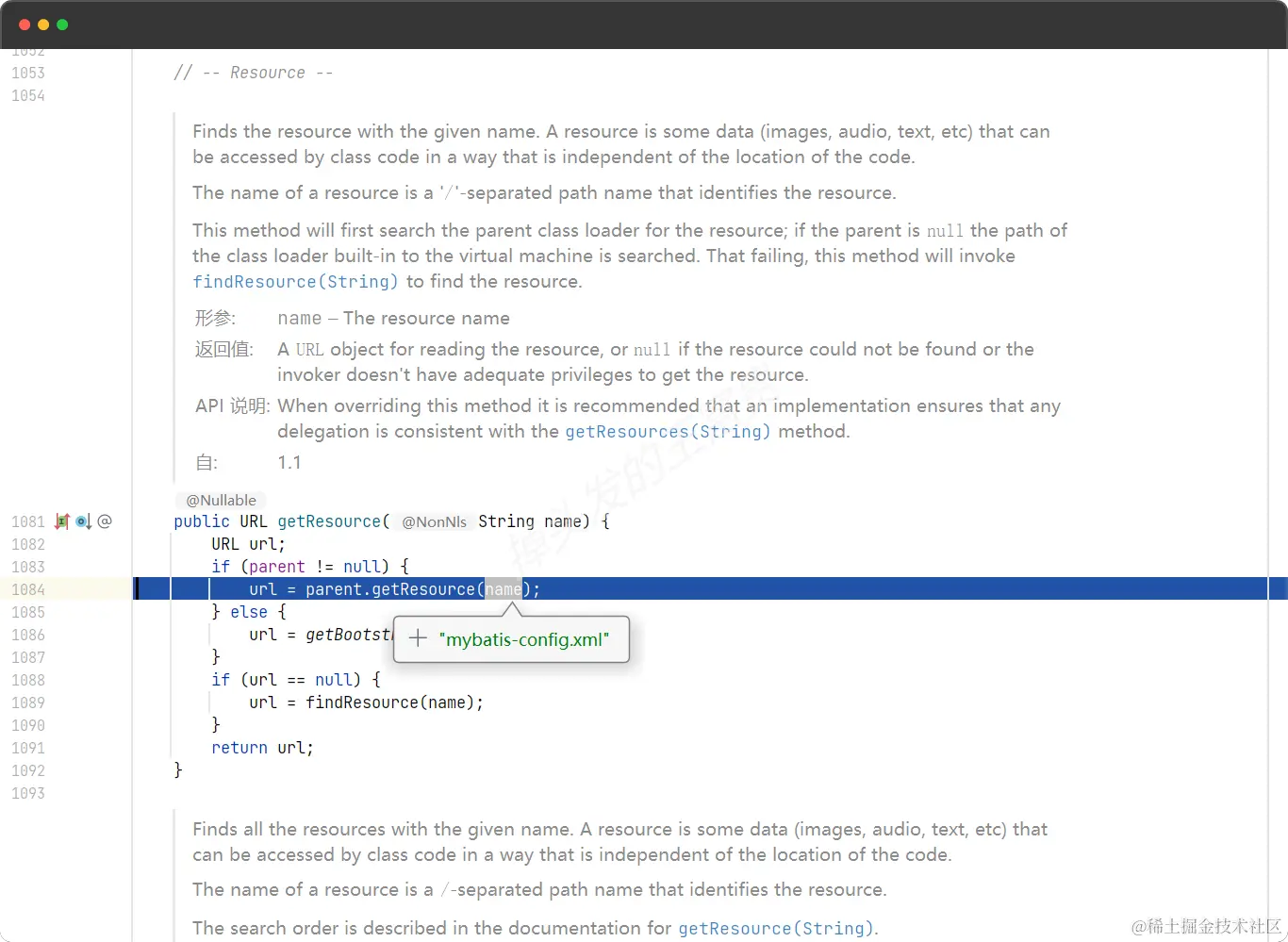The image size is (1288, 942).
Task: Click the getResource method name in its declaration
Action: click(329, 521)
